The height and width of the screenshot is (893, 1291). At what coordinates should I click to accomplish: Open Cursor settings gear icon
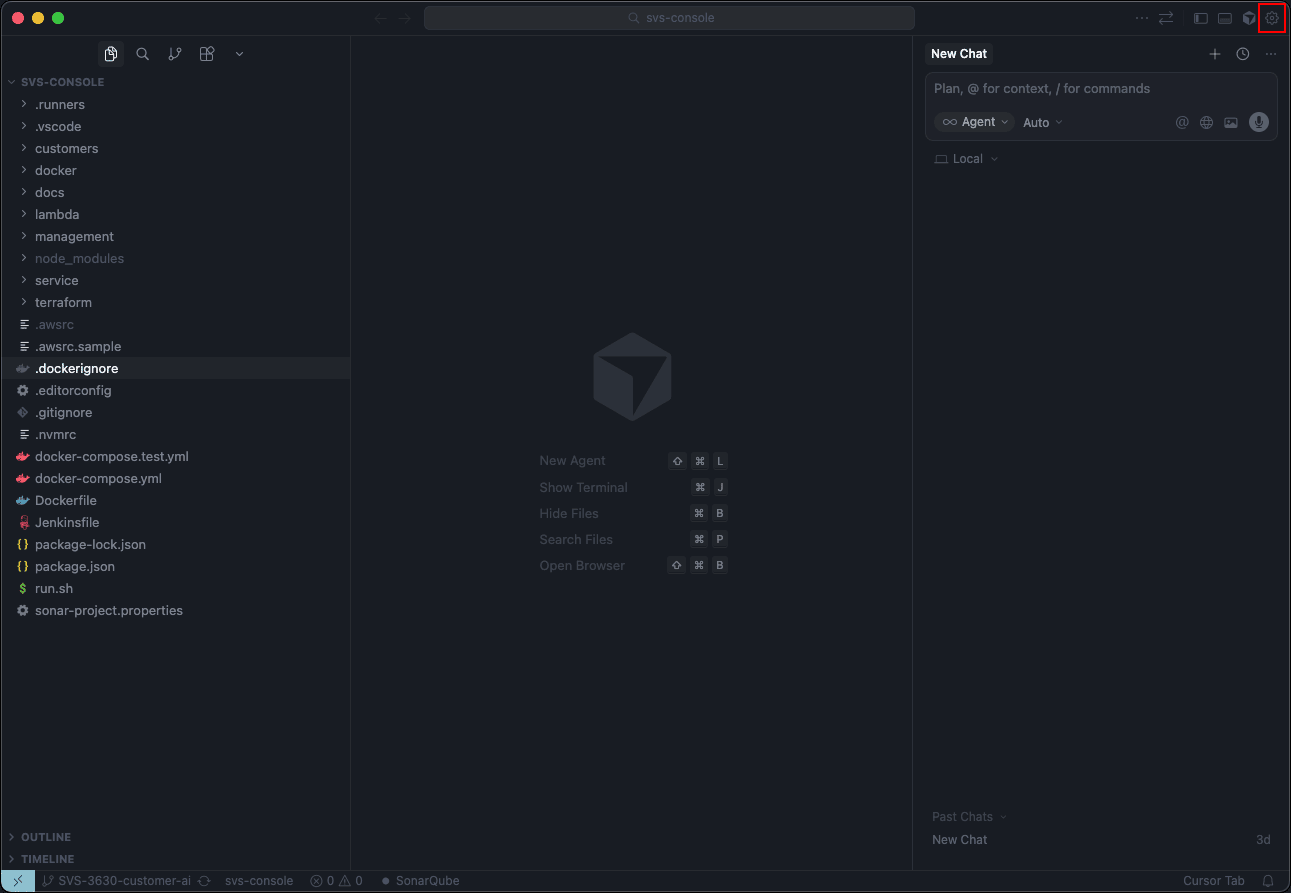coord(1272,18)
